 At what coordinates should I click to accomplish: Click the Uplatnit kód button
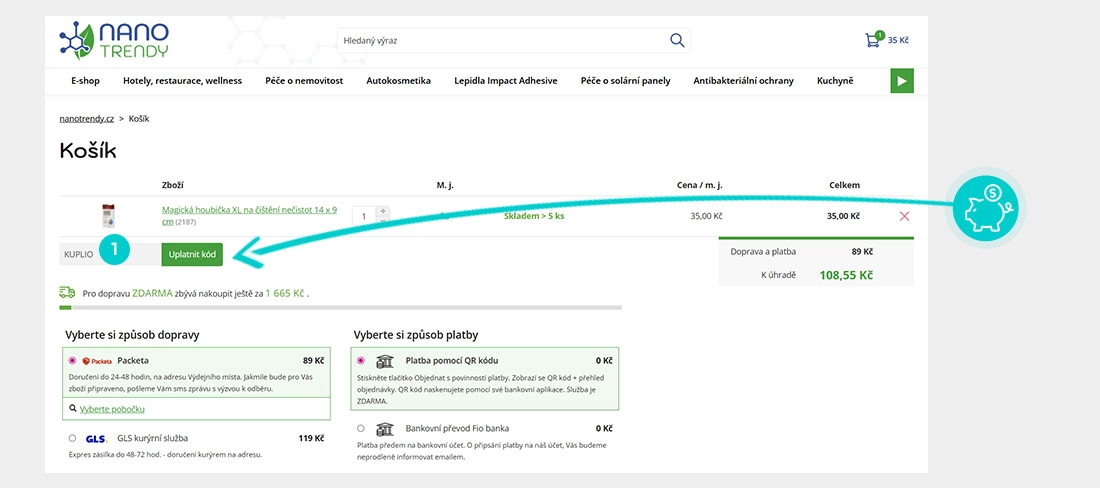pos(192,254)
